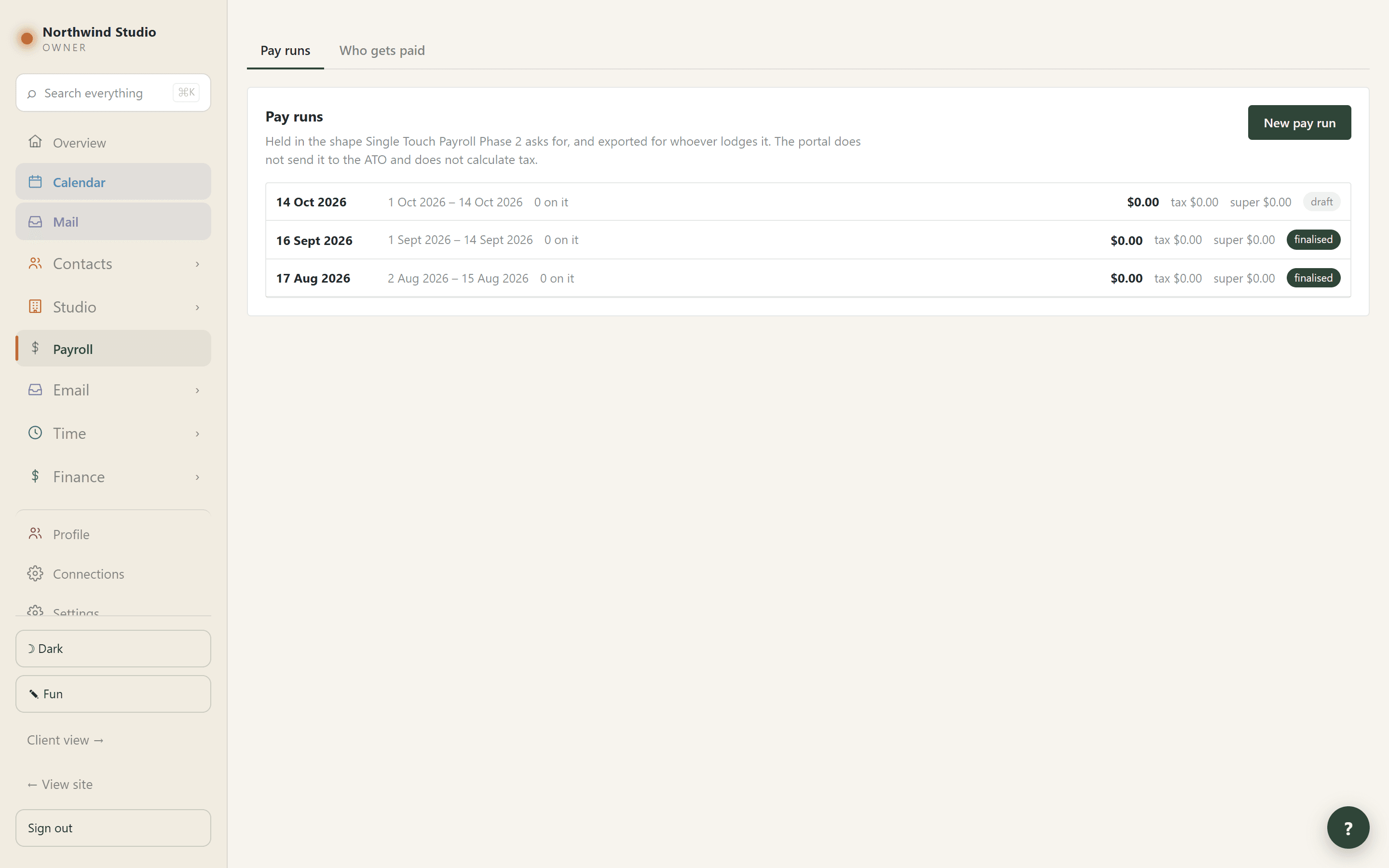Screen dimensions: 1389x868
Task: Expand the Time section chevron
Action: click(197, 434)
